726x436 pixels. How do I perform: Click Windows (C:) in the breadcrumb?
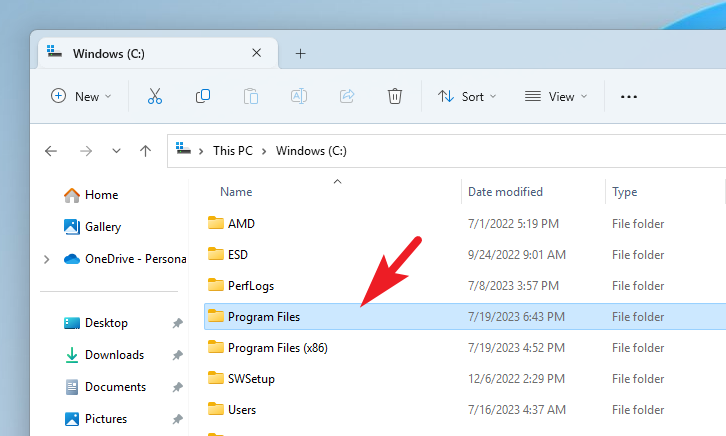(x=311, y=151)
